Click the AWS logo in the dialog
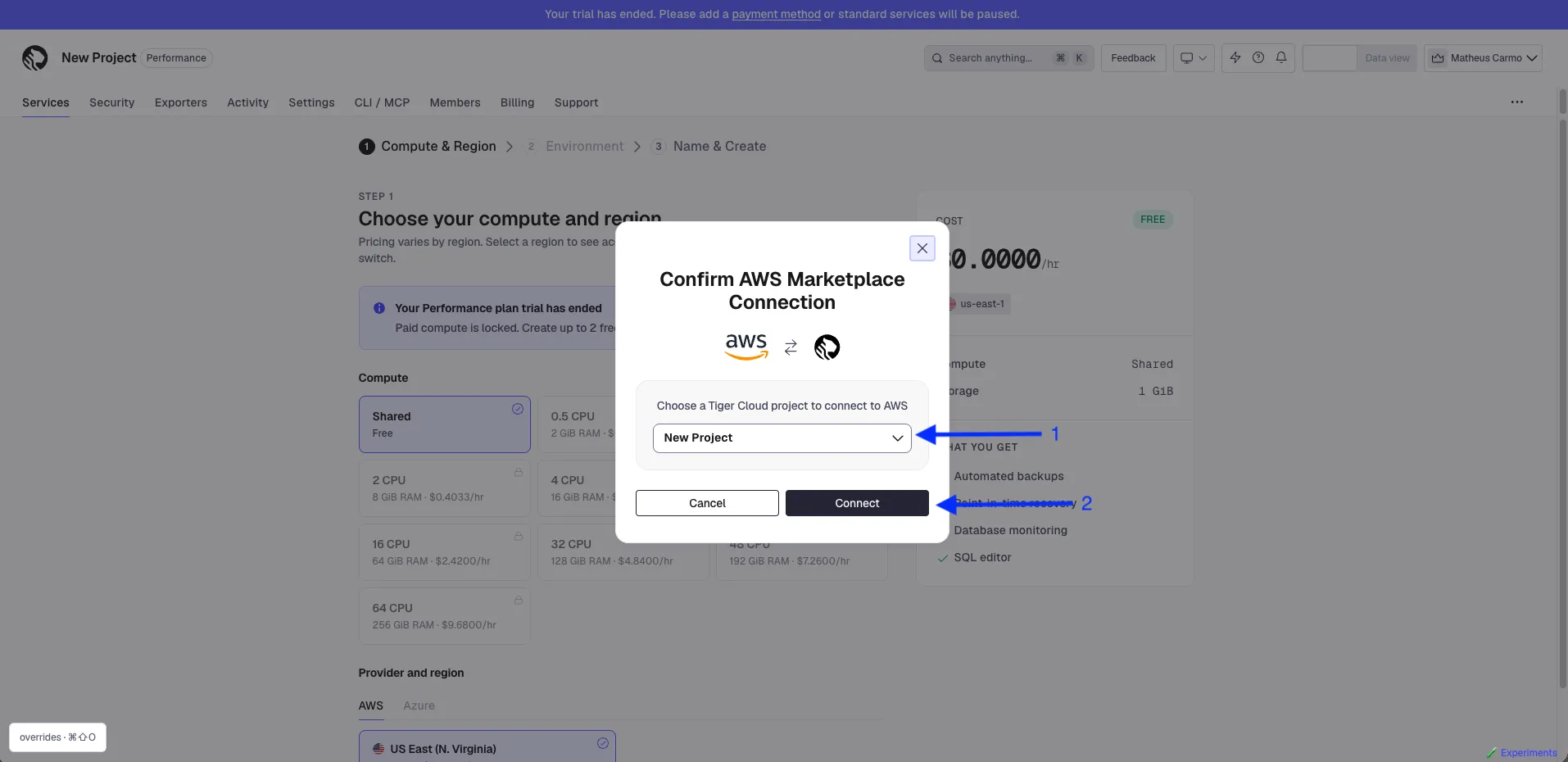 (x=746, y=347)
